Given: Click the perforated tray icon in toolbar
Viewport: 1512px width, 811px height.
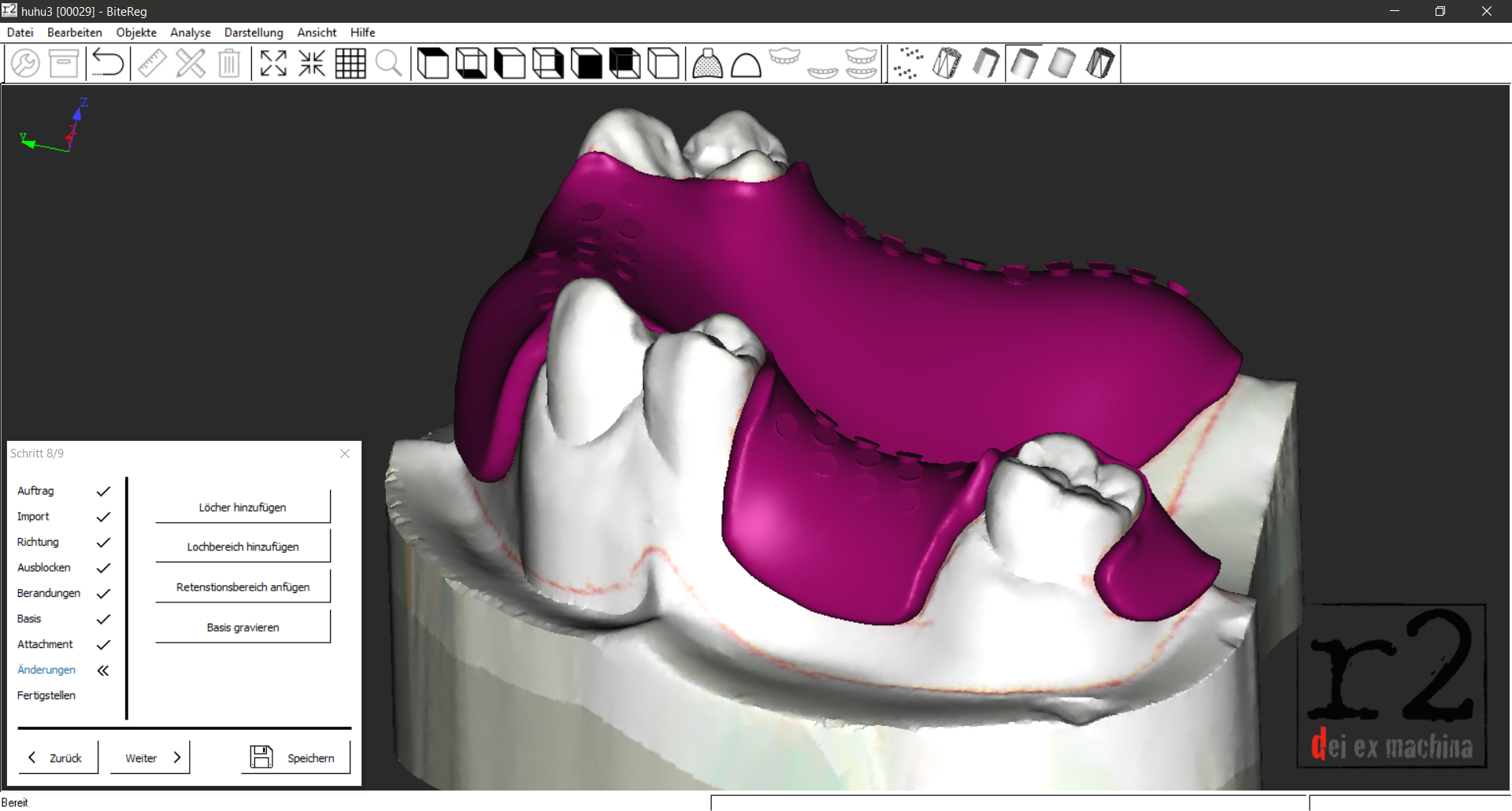Looking at the screenshot, I should (707, 64).
